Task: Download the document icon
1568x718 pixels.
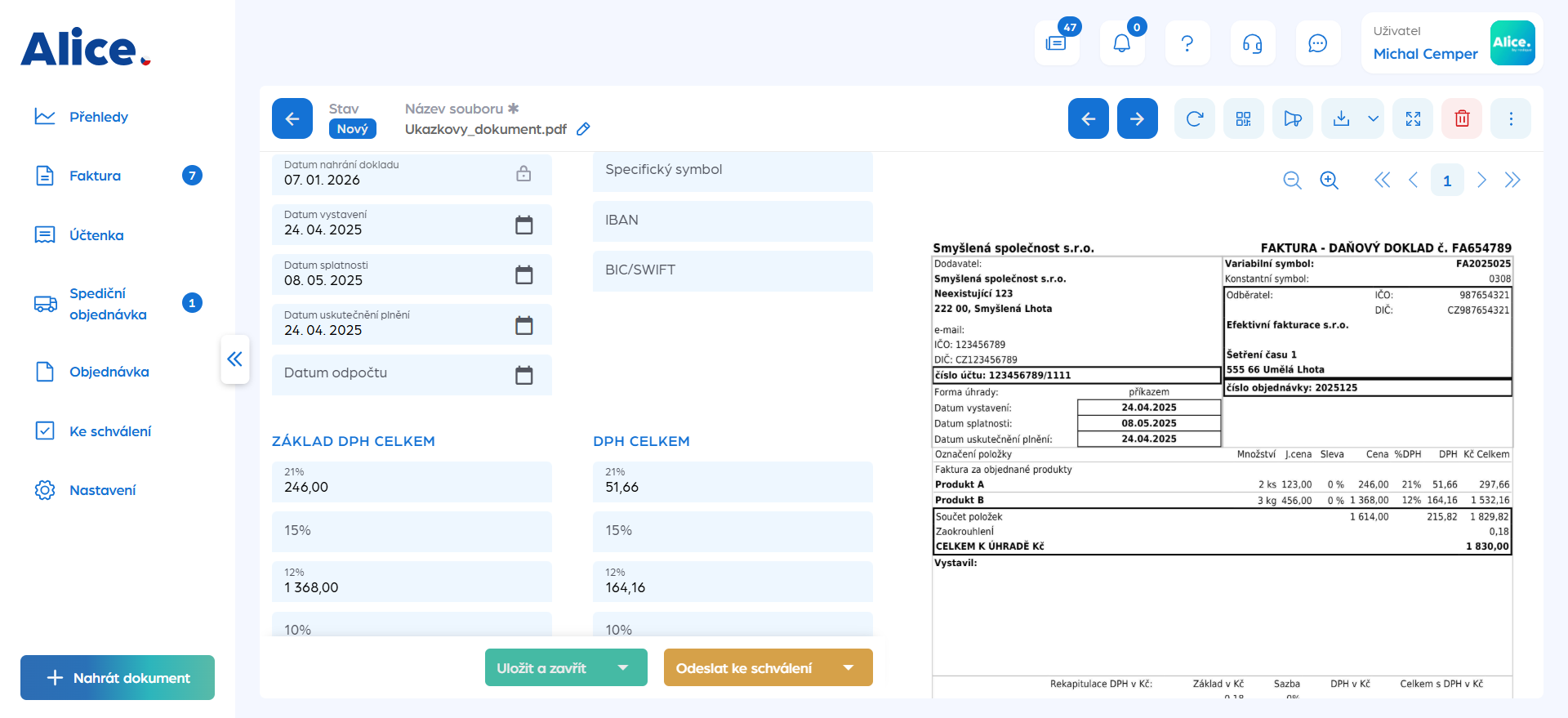Action: [x=1341, y=118]
